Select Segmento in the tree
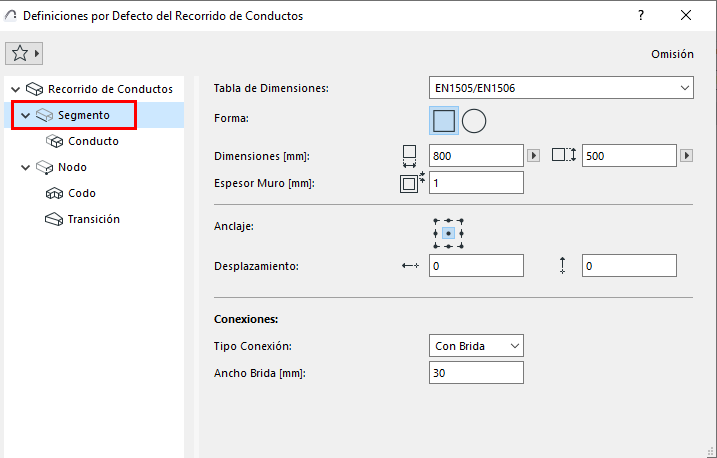This screenshot has height=458, width=717. tap(83, 115)
